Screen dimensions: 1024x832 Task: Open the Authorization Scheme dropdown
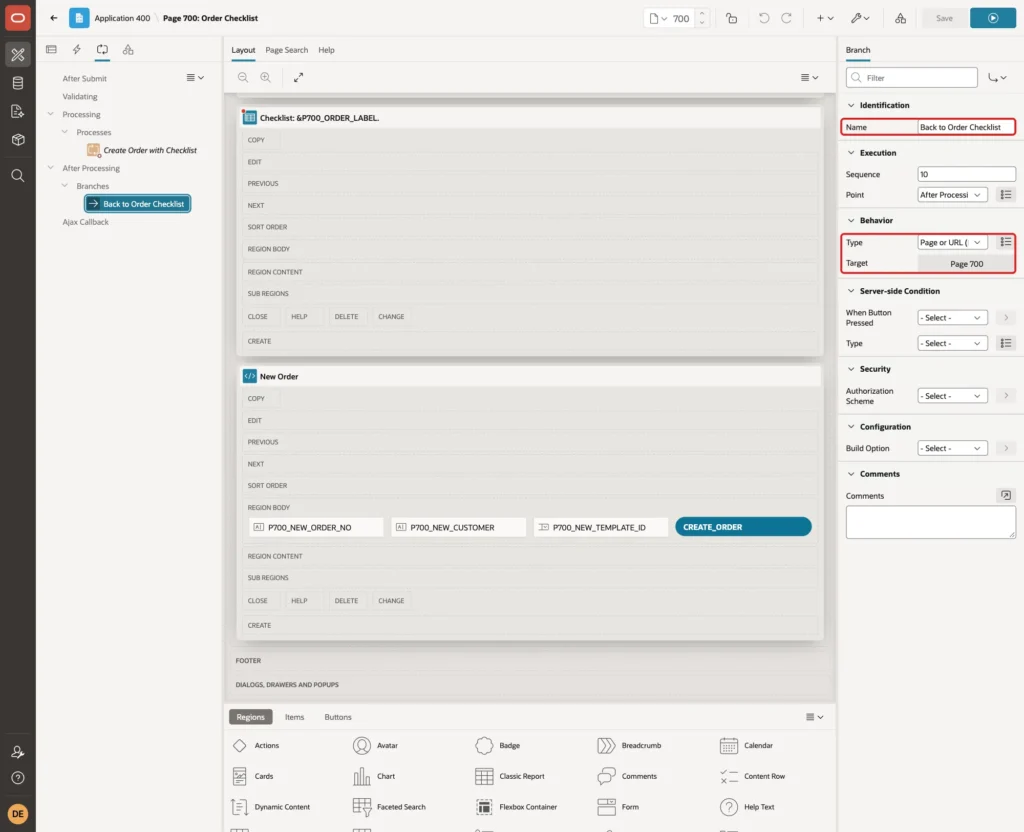[x=952, y=396]
